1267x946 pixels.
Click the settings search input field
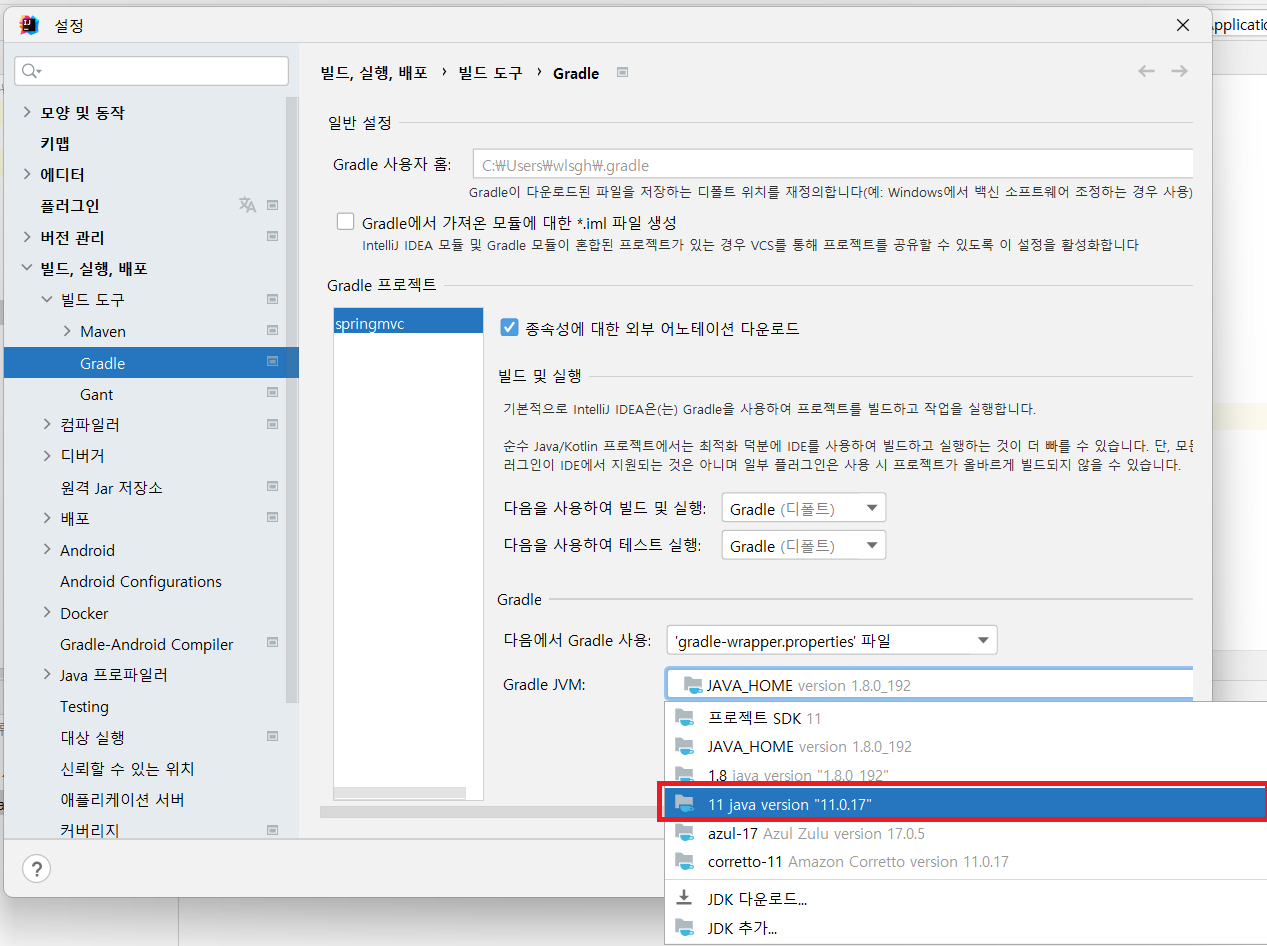(x=151, y=71)
